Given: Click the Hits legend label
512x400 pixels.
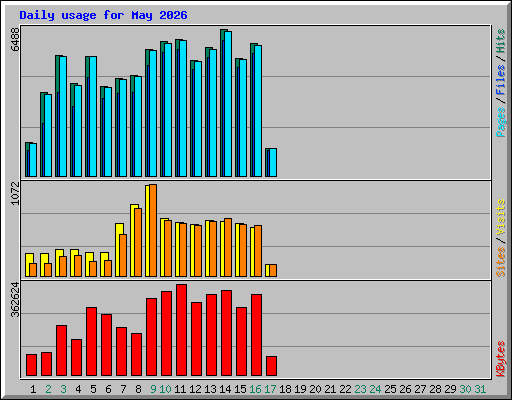Looking at the screenshot, I should tap(501, 41).
